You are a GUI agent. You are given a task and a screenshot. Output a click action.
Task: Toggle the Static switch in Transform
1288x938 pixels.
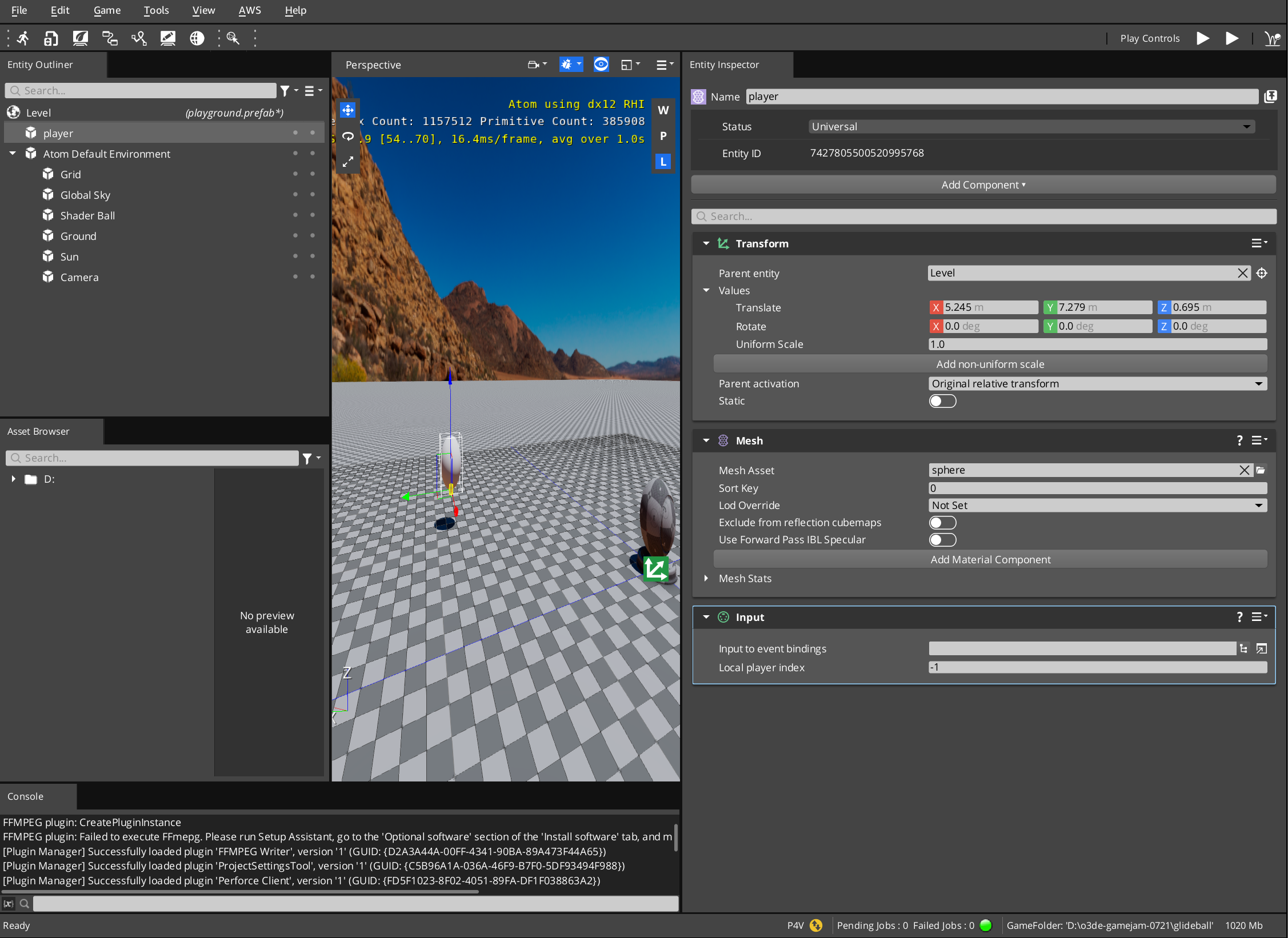coord(942,401)
